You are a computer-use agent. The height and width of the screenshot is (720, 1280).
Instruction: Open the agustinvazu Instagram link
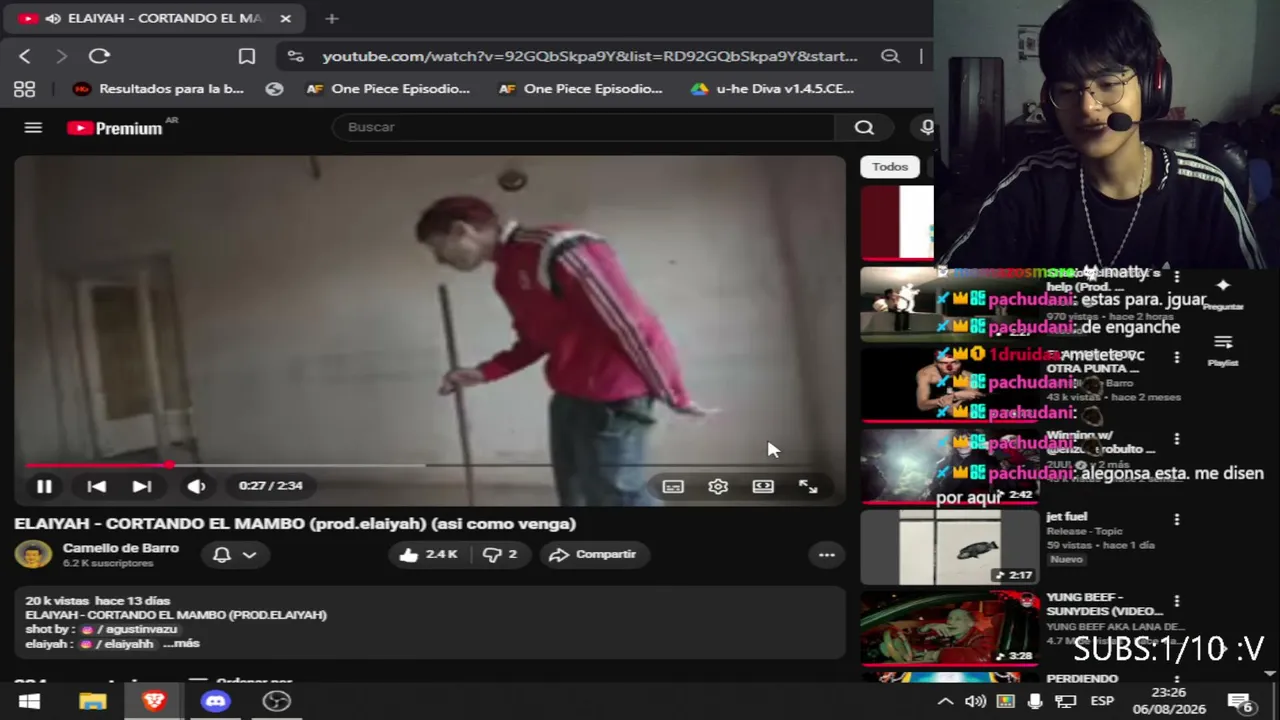click(129, 629)
